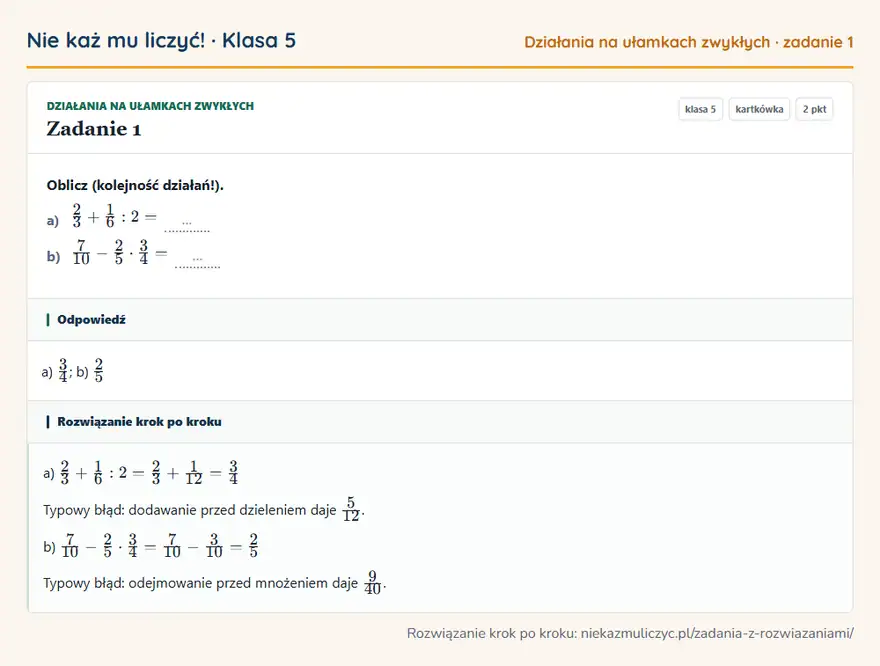The height and width of the screenshot is (666, 880).
Task: Click the exercise b) expression 7/10 − 2/5 · 3/4
Action: 120,252
